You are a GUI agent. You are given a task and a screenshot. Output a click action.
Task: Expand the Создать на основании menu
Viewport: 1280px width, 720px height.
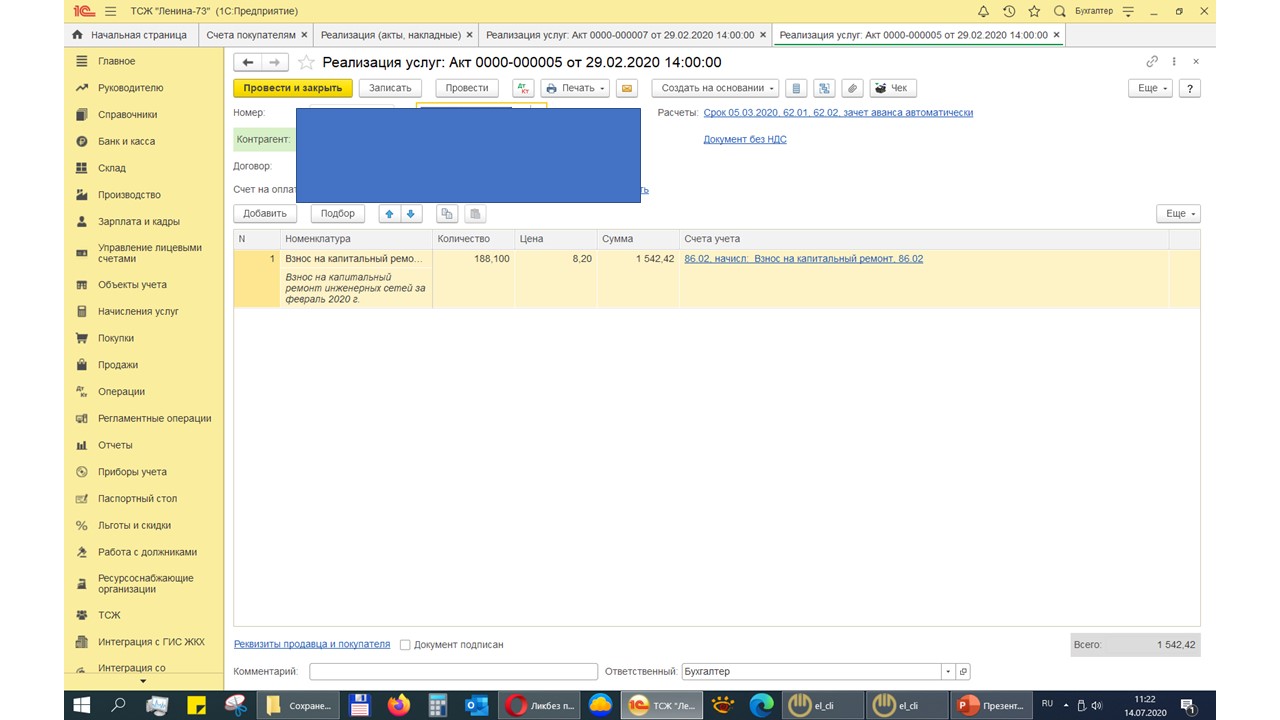(x=714, y=88)
